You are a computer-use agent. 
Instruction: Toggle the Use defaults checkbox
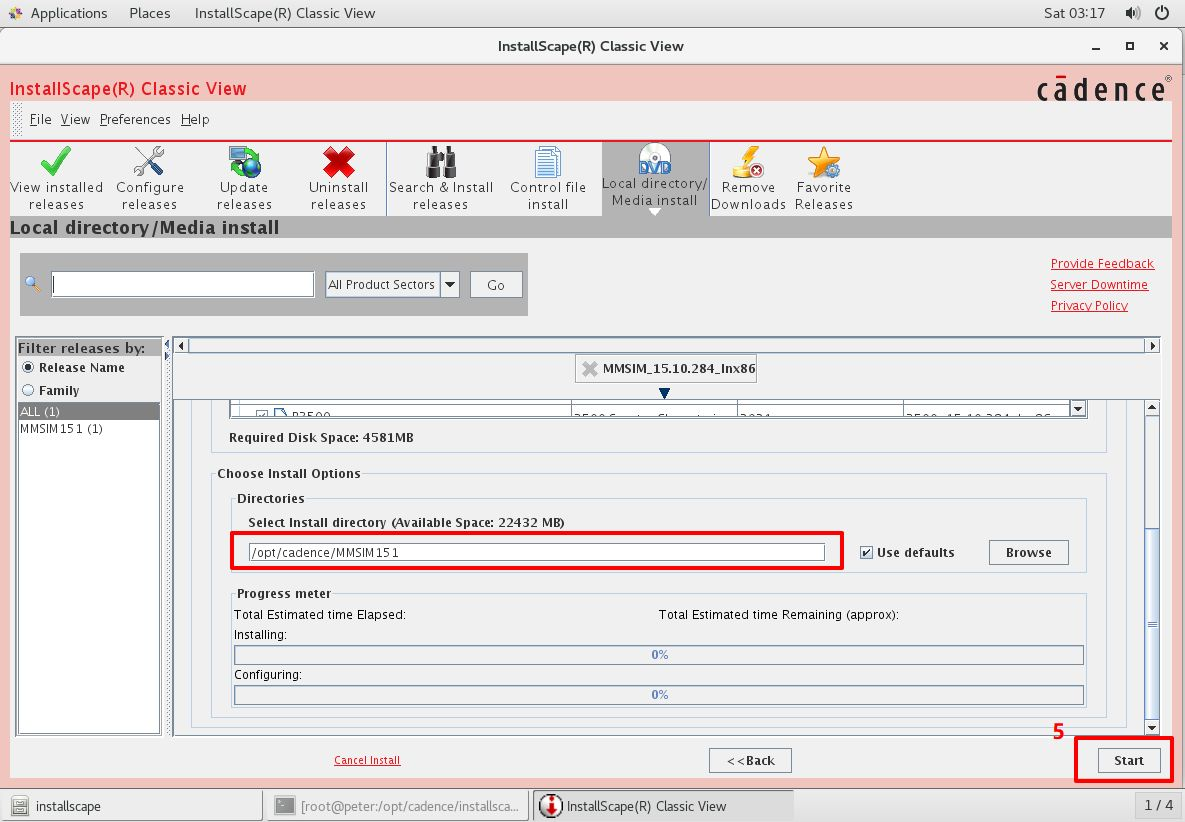pos(867,552)
